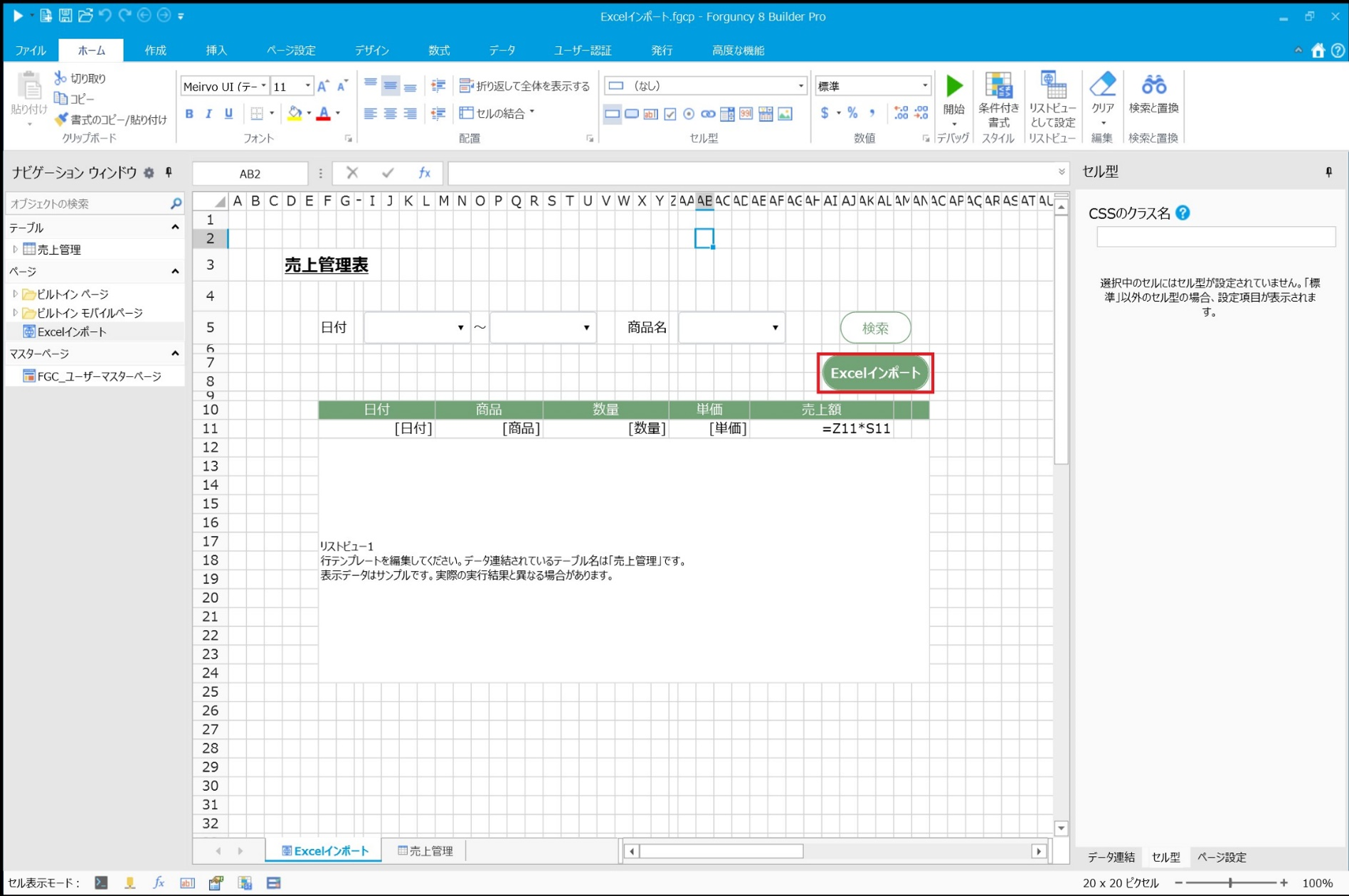This screenshot has height=896, width=1349.
Task: Click the Excelインポート green button
Action: [x=875, y=373]
